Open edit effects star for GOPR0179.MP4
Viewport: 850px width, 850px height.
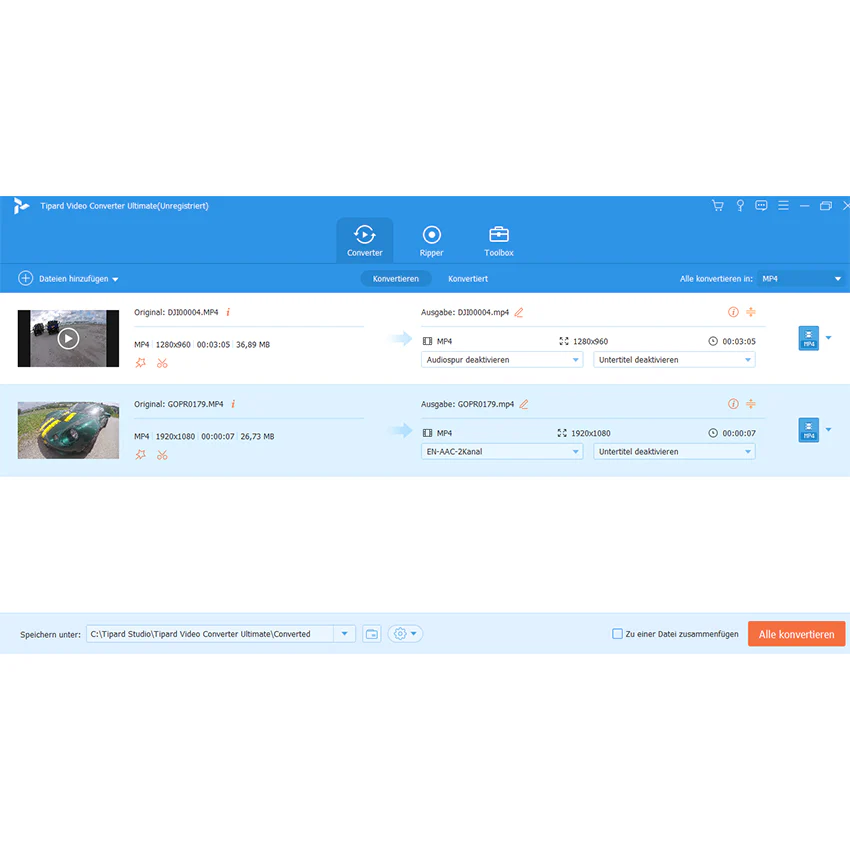[140, 455]
